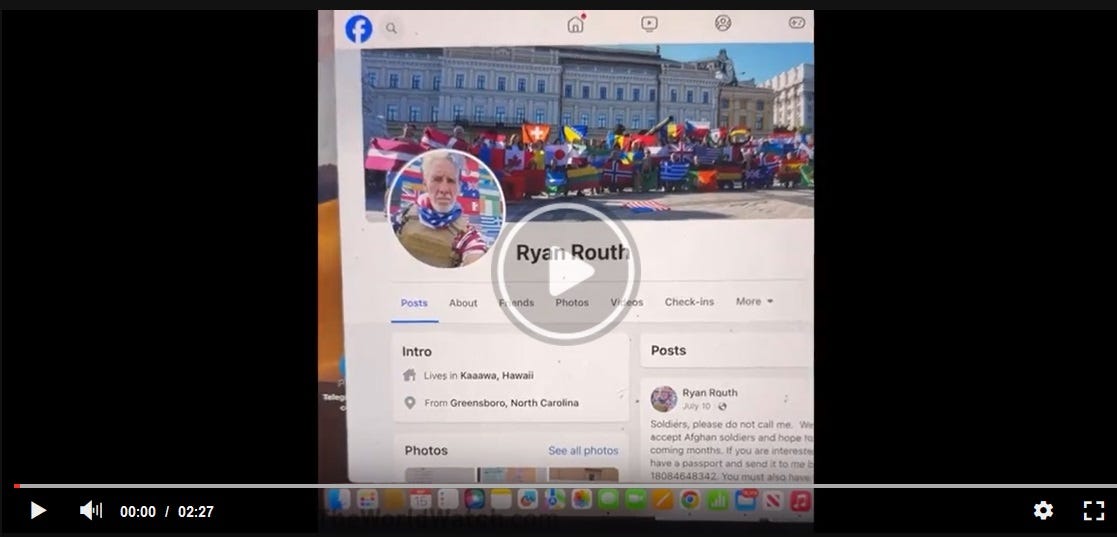
Task: Open the Check-ins tab
Action: 689,302
